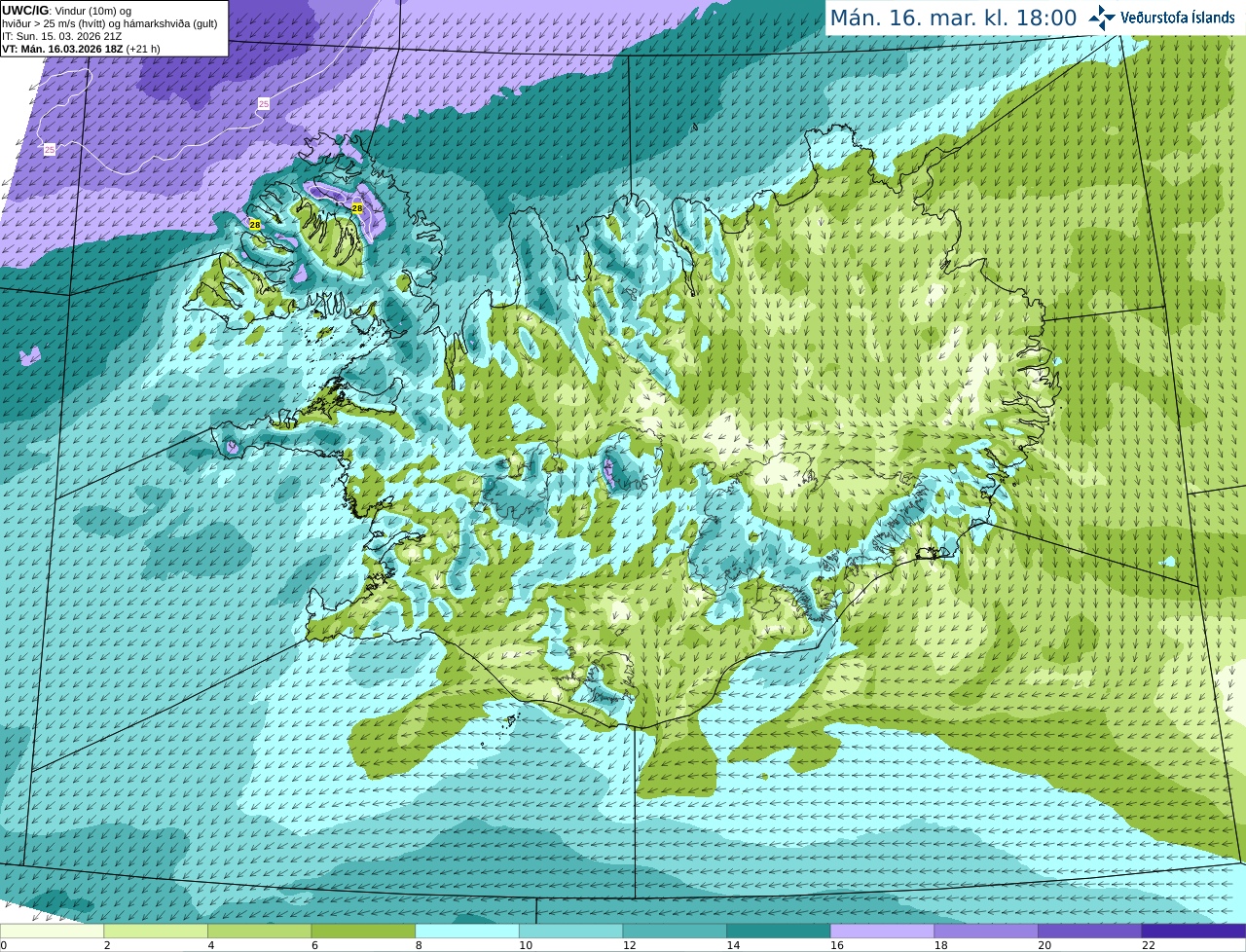Screen dimensions: 1246x952
Task: Click the scale label 12
Action: click(x=630, y=945)
